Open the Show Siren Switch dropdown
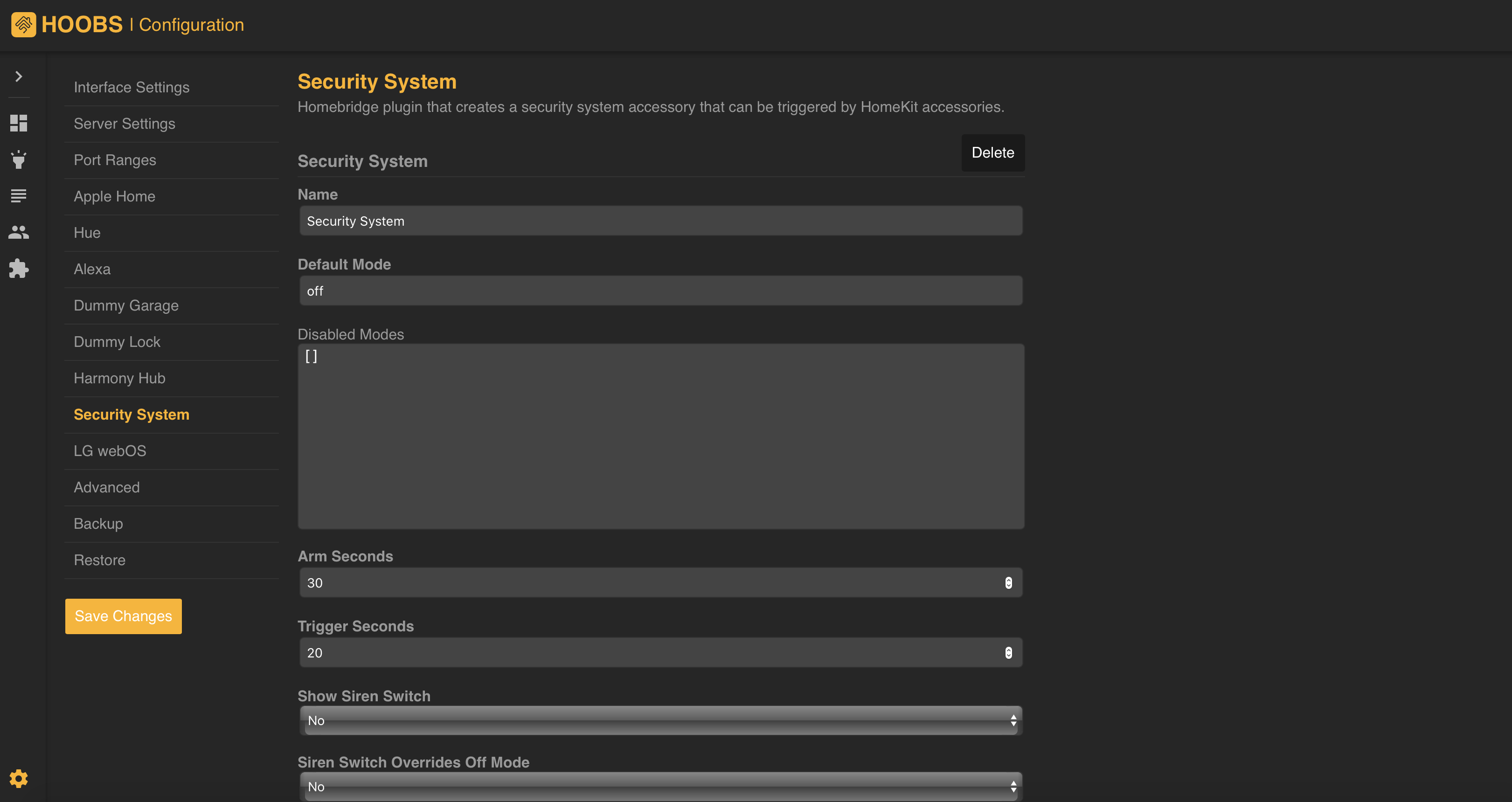Viewport: 1512px width, 802px height. point(660,720)
